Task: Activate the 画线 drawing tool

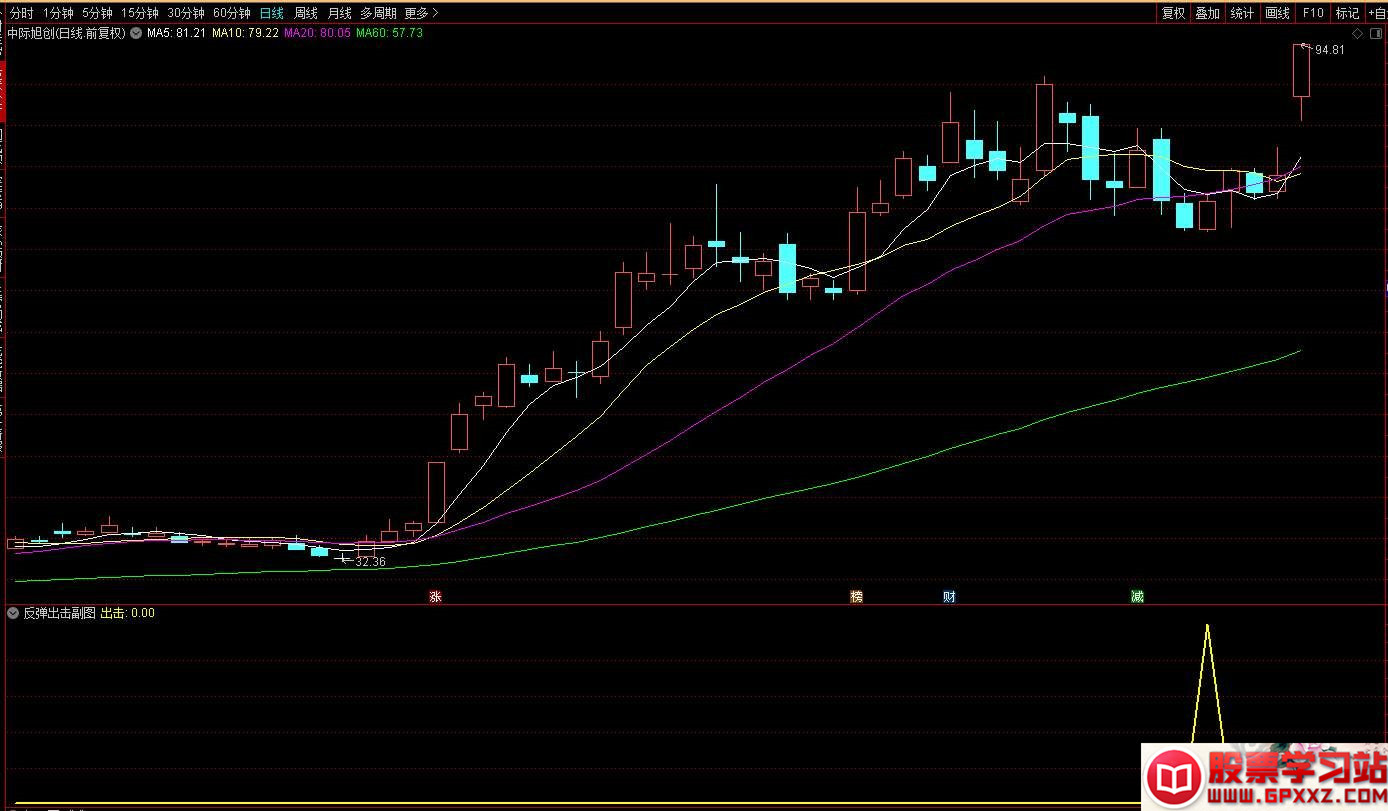Action: [1277, 13]
